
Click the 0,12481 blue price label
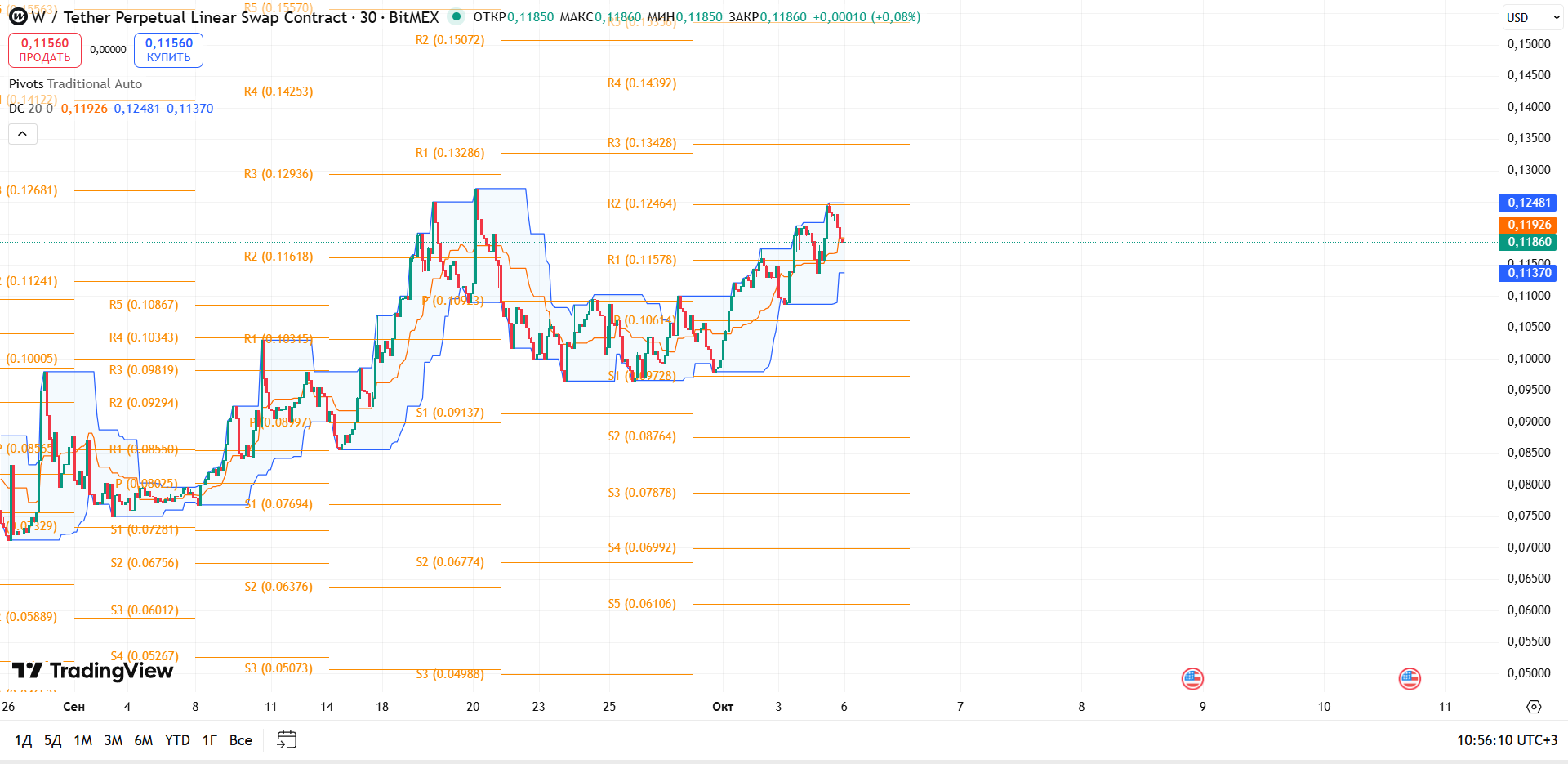click(1528, 203)
